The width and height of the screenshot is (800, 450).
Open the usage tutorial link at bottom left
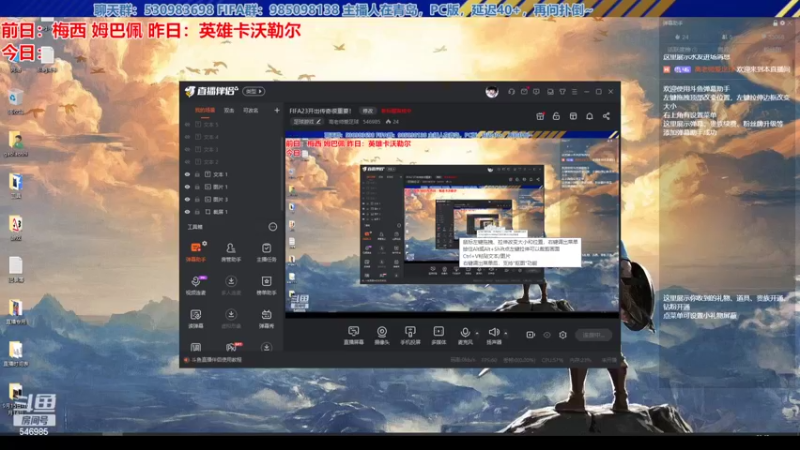point(213,360)
